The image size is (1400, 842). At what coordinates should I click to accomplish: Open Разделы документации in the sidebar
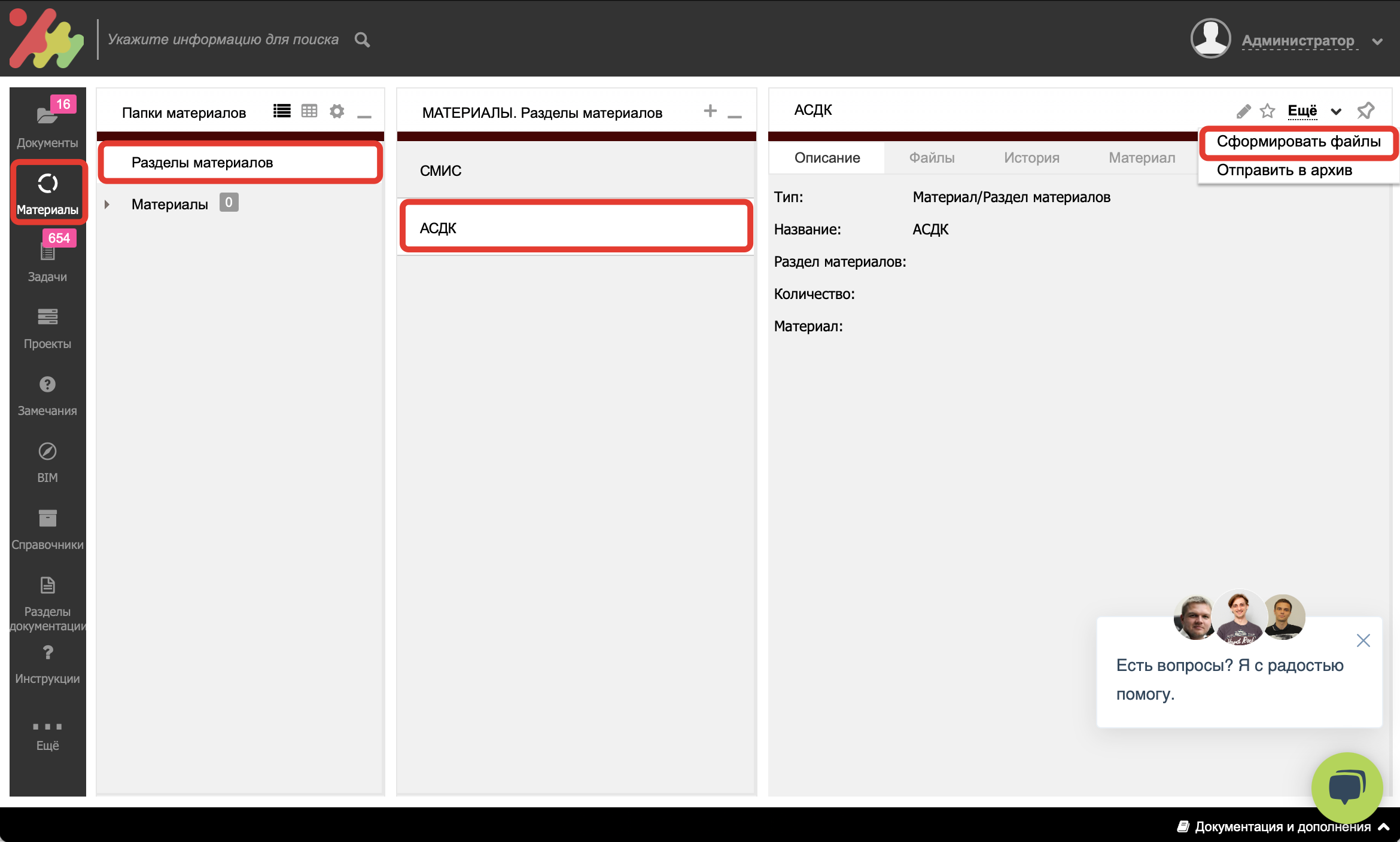(x=47, y=603)
